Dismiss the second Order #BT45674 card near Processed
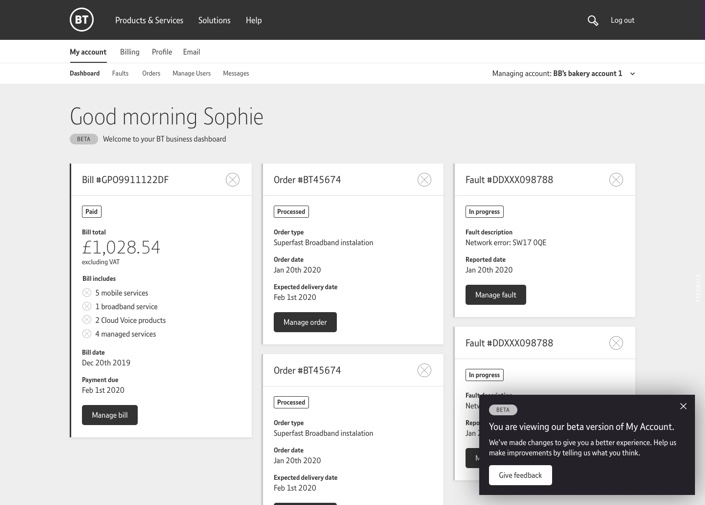 (424, 371)
